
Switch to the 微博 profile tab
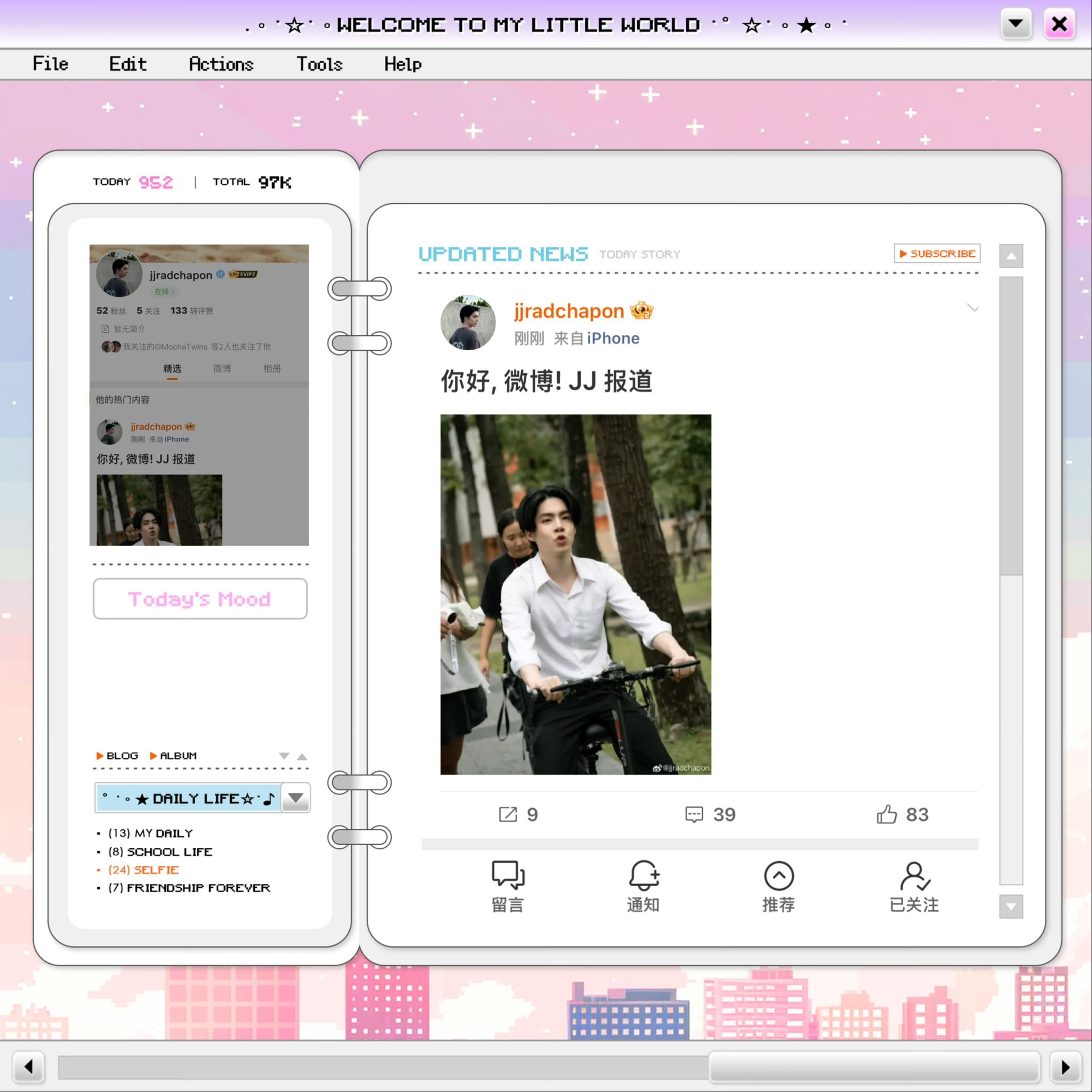(x=222, y=368)
